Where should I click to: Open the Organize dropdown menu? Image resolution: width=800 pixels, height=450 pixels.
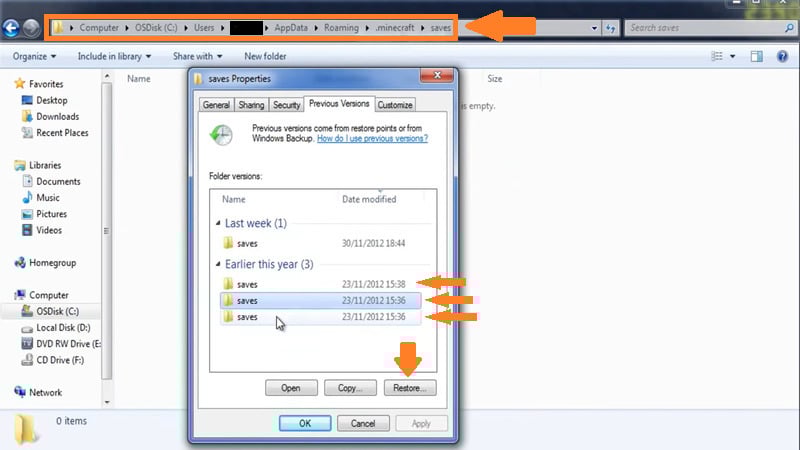click(35, 56)
